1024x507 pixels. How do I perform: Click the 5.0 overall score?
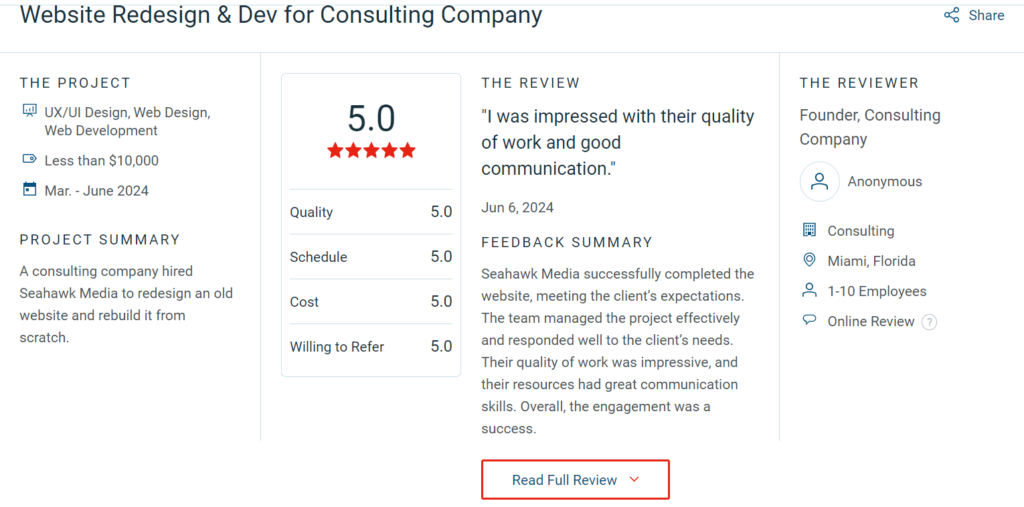point(371,118)
